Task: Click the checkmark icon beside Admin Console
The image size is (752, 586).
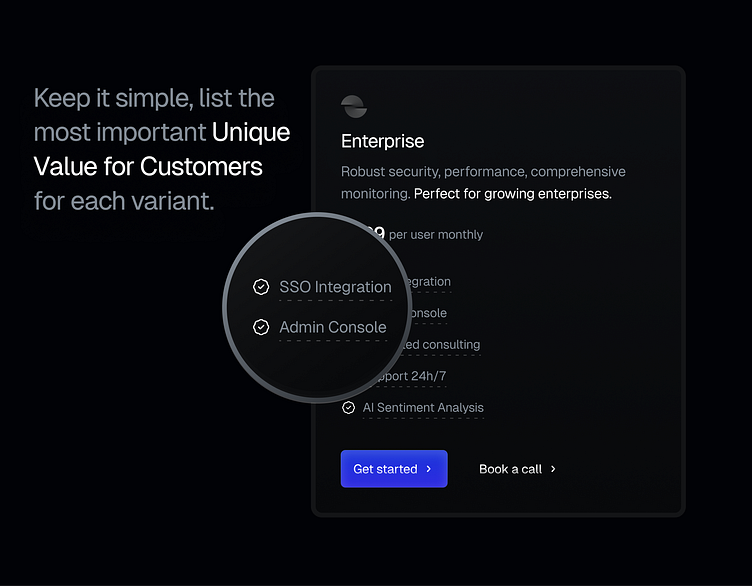Action: pyautogui.click(x=261, y=327)
